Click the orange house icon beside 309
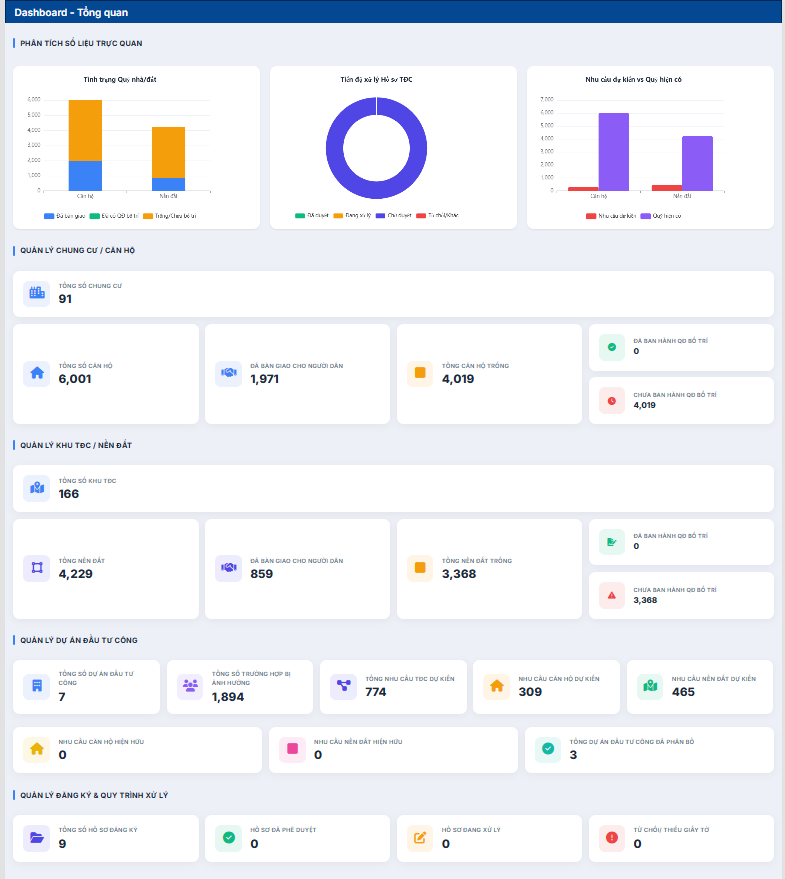The image size is (785, 879). click(x=497, y=686)
